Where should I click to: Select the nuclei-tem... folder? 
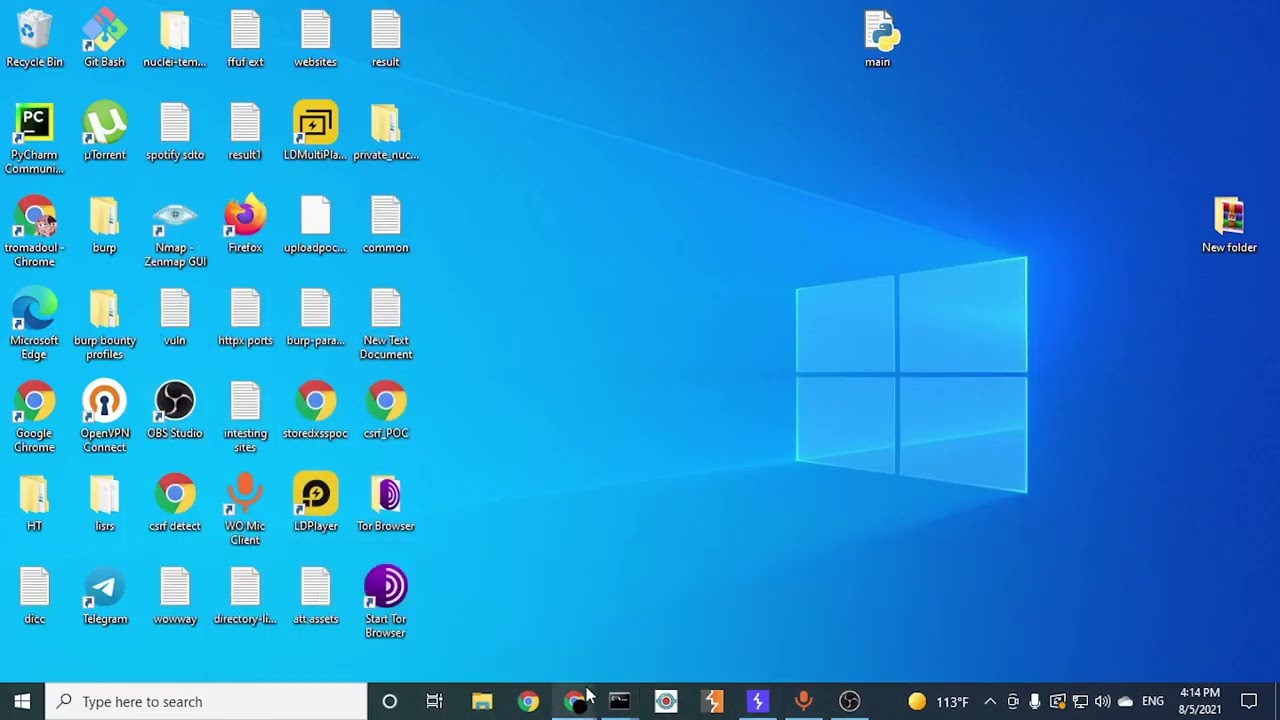pyautogui.click(x=175, y=40)
